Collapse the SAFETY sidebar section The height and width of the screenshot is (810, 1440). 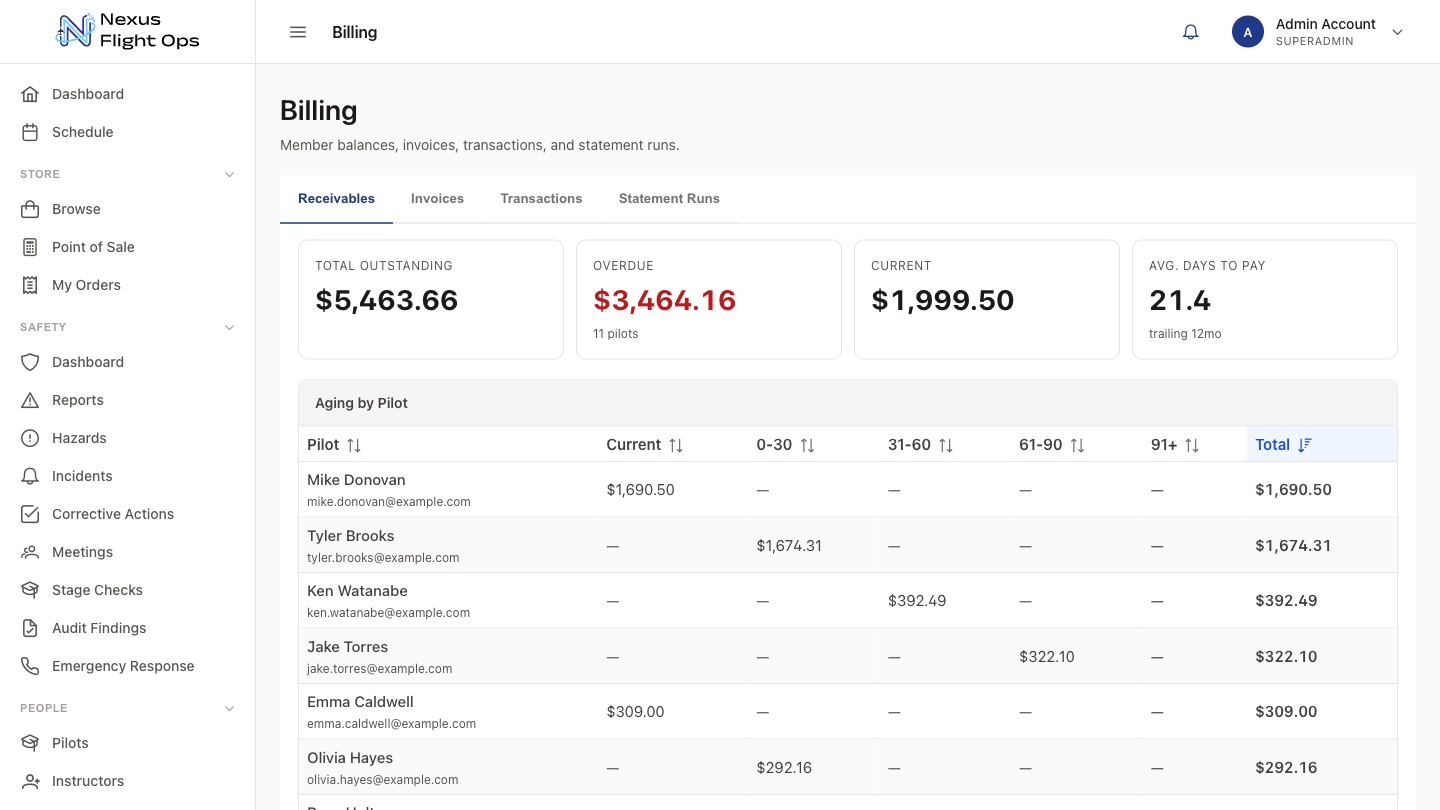[x=229, y=327]
